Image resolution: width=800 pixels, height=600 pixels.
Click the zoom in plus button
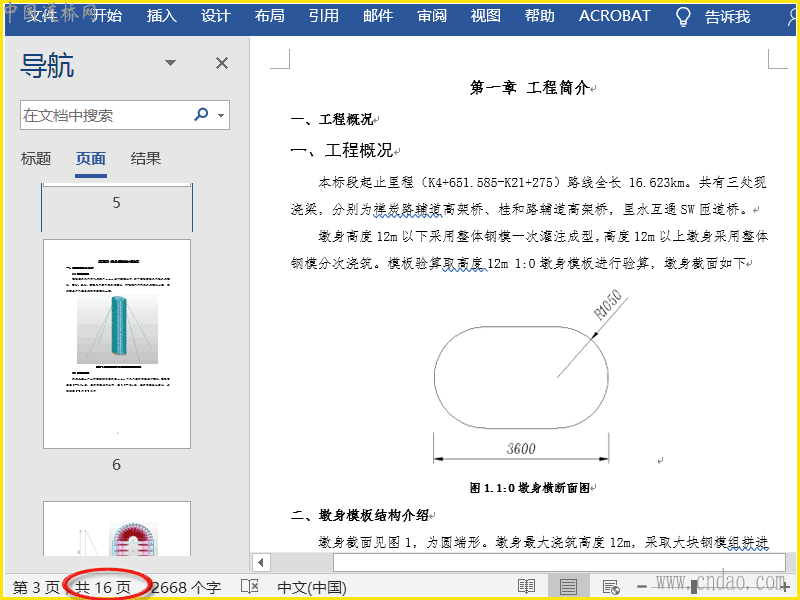tap(786, 587)
